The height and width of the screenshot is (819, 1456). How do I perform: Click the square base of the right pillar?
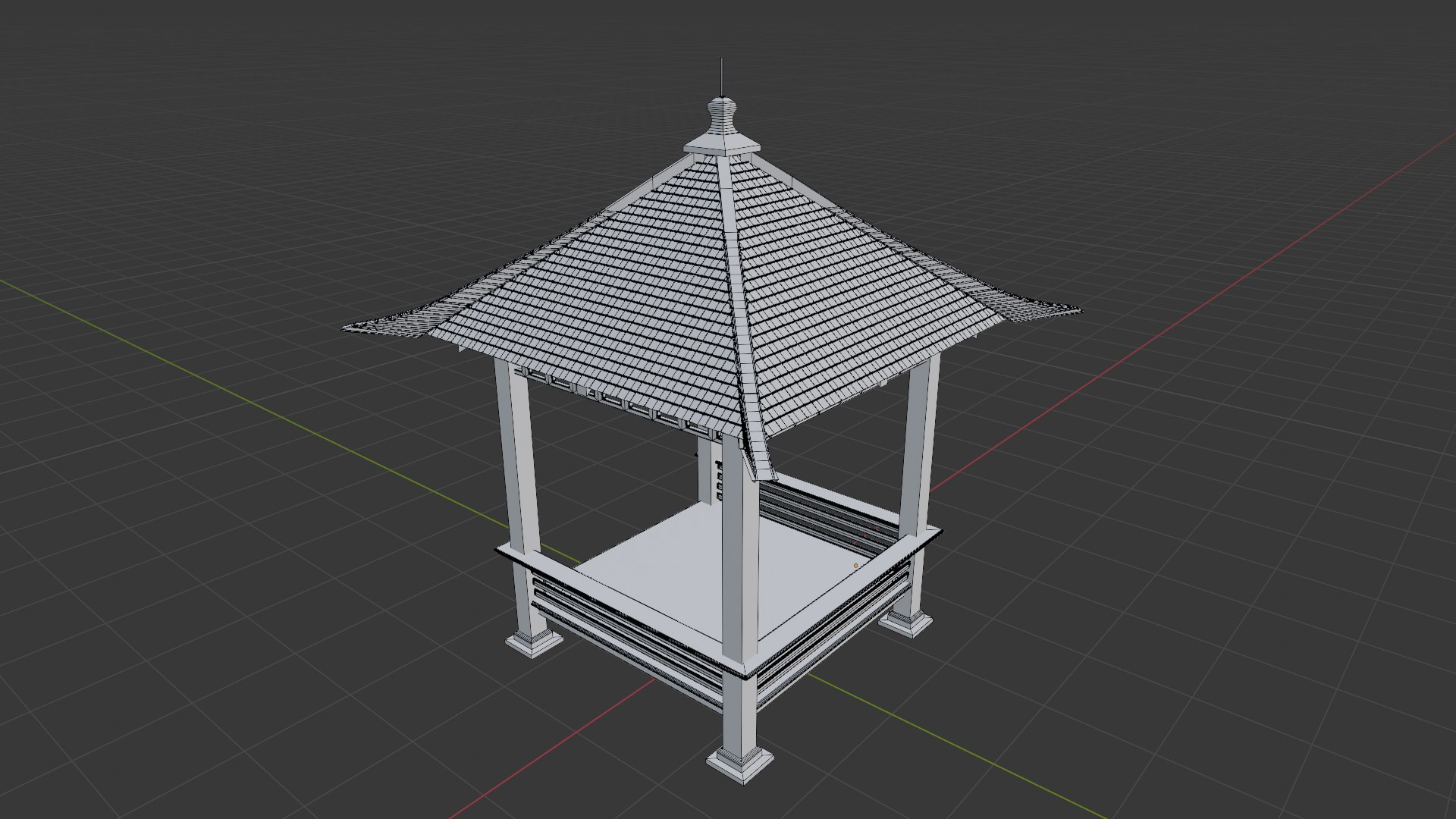(x=906, y=623)
